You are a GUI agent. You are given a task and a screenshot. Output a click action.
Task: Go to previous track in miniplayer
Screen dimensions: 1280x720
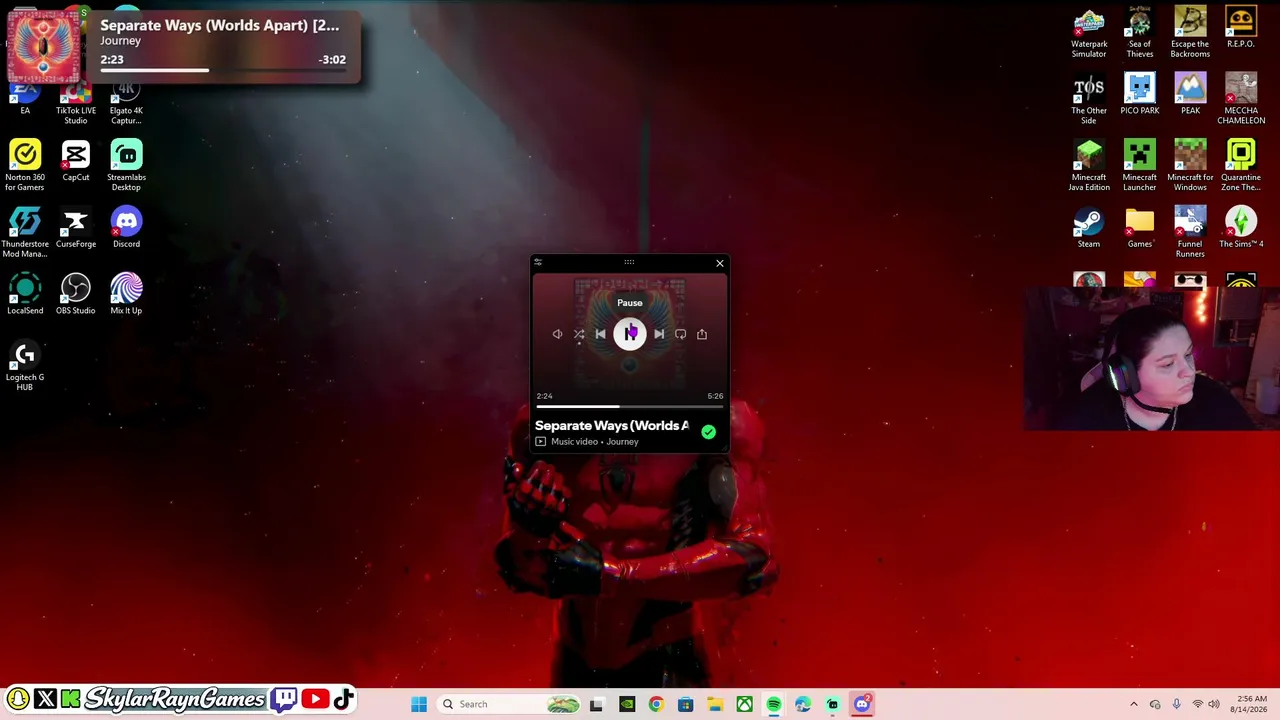pos(600,334)
